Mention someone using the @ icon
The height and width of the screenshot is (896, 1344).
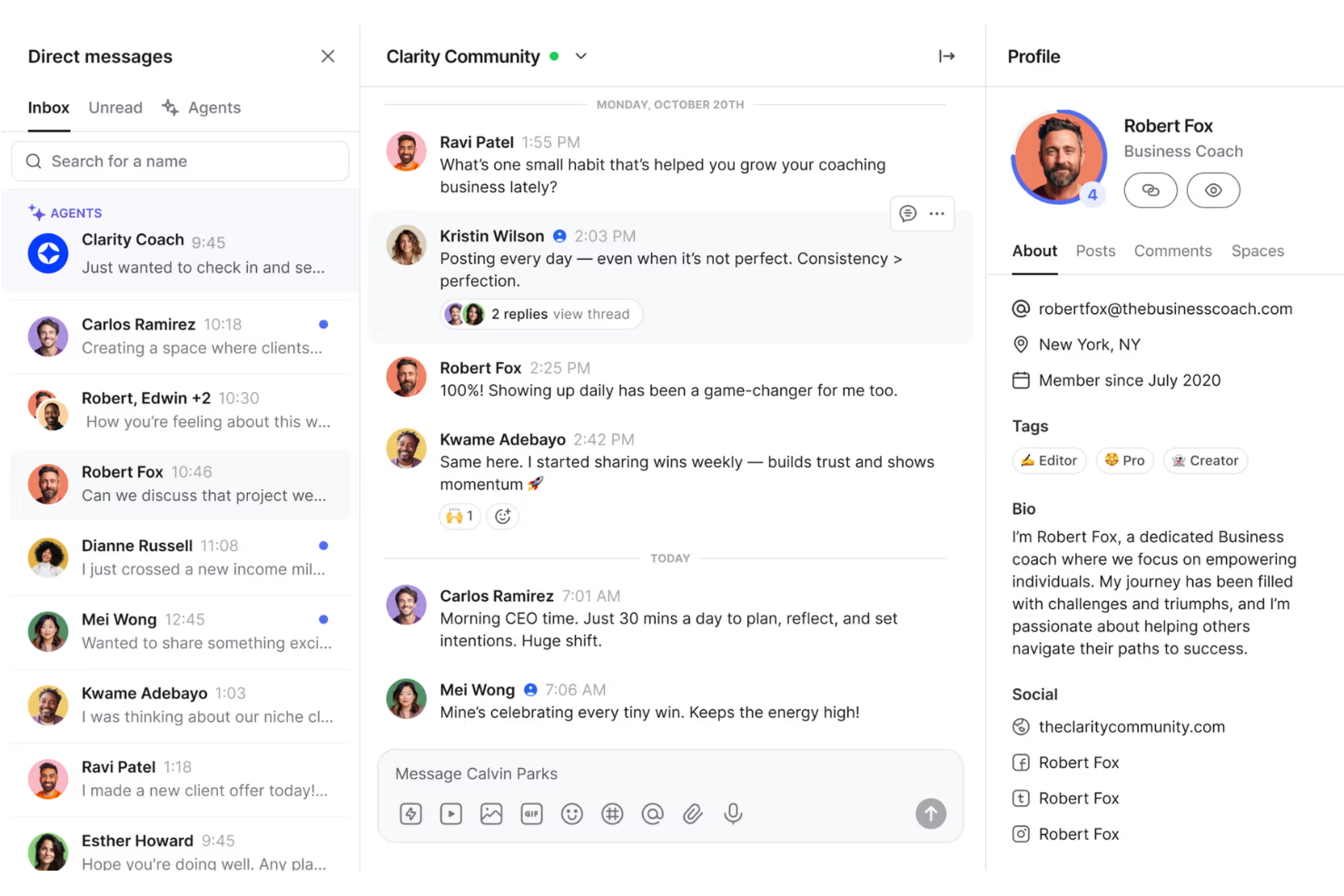pos(652,813)
